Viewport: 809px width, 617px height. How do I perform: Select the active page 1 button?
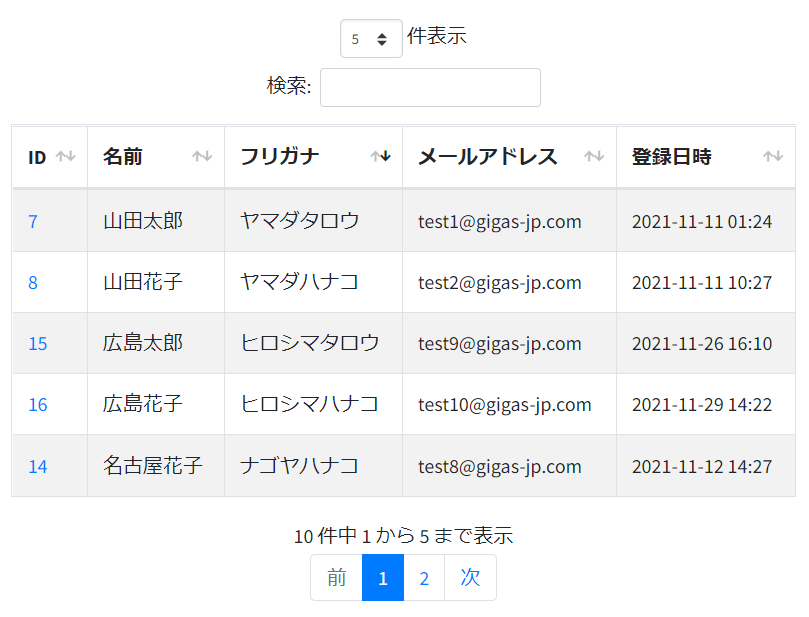pyautogui.click(x=383, y=578)
